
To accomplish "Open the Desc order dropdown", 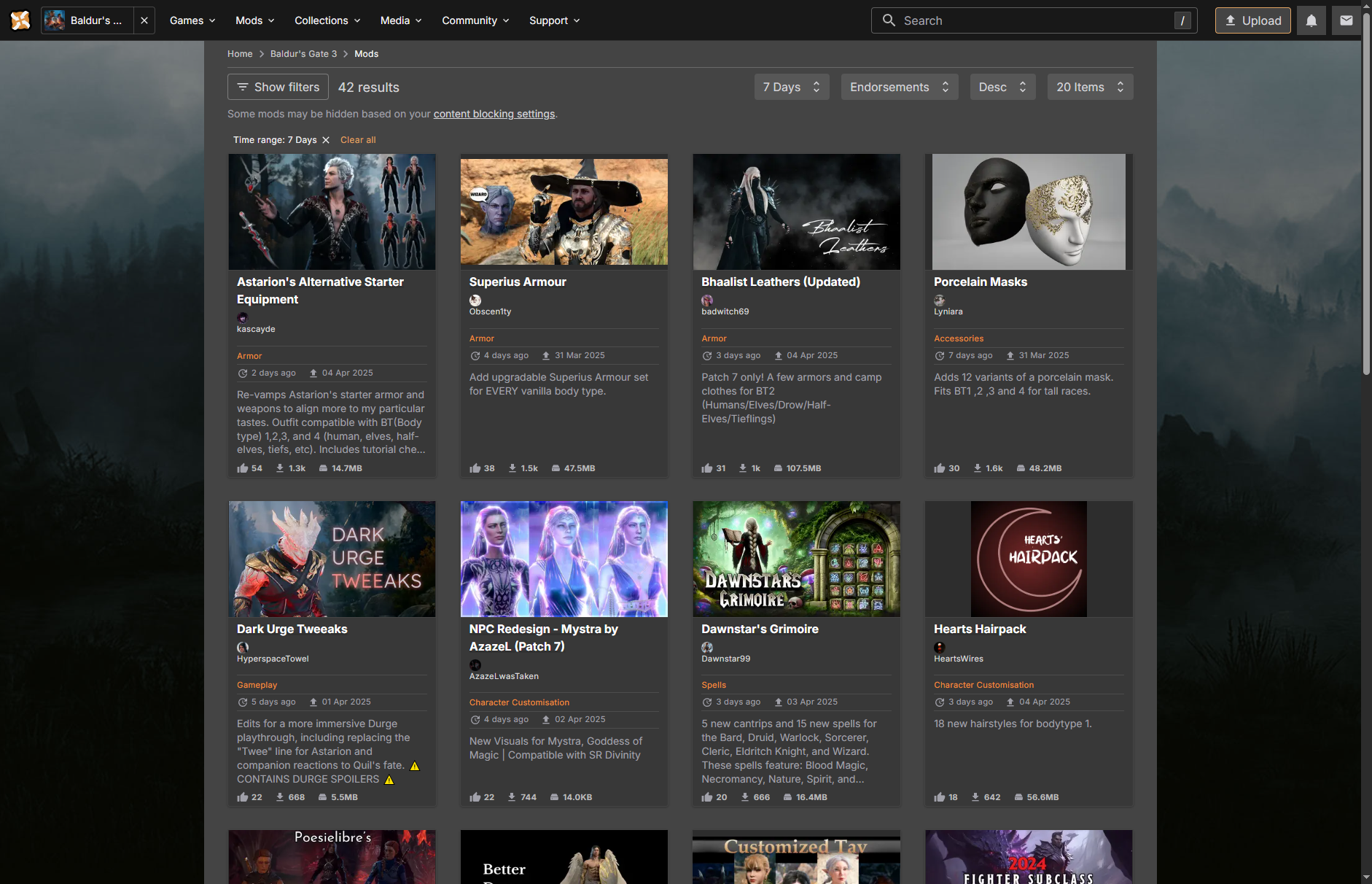I will (x=1002, y=87).
